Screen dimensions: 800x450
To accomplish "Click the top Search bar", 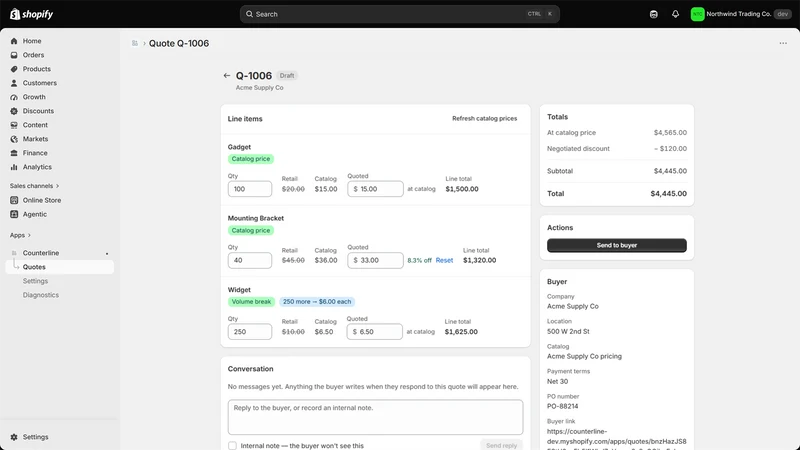I will 399,14.
